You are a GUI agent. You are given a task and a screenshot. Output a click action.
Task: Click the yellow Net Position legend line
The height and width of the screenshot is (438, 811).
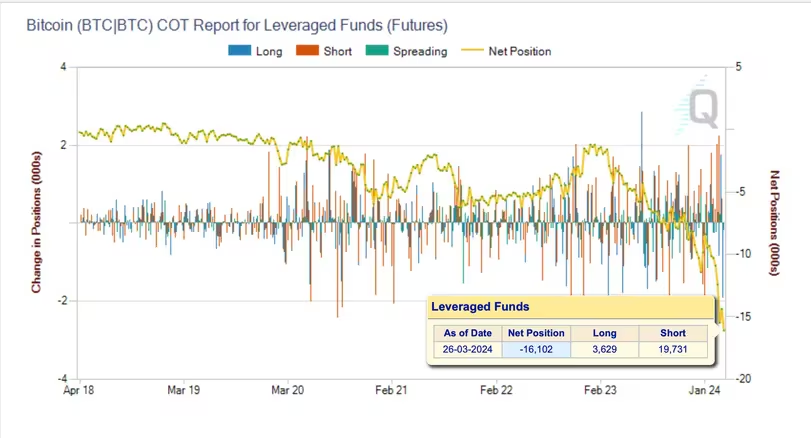point(472,51)
